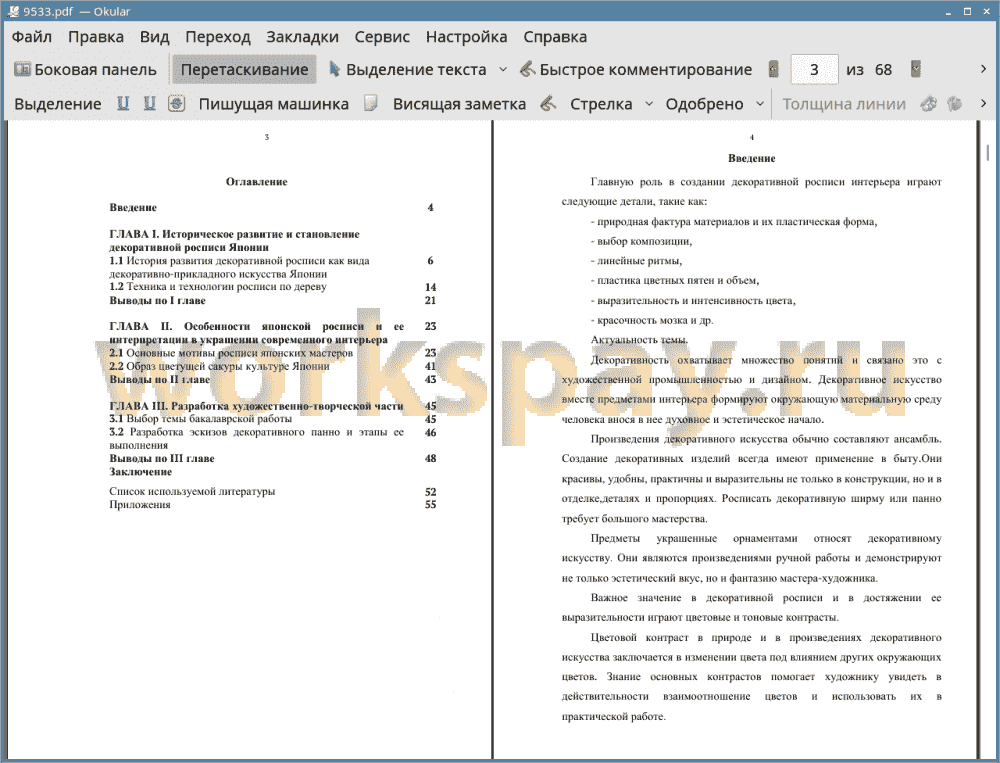Open the Вид menu
The width and height of the screenshot is (1000, 763).
154,37
